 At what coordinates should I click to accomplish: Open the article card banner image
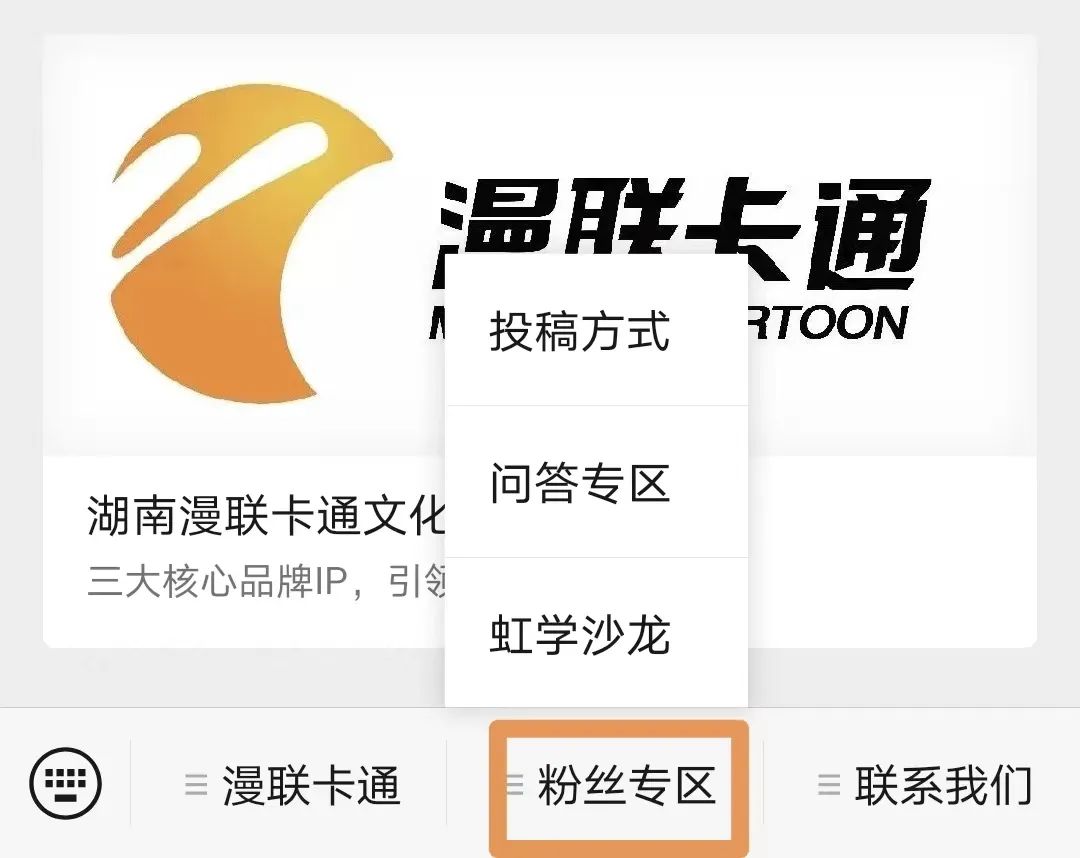click(539, 244)
